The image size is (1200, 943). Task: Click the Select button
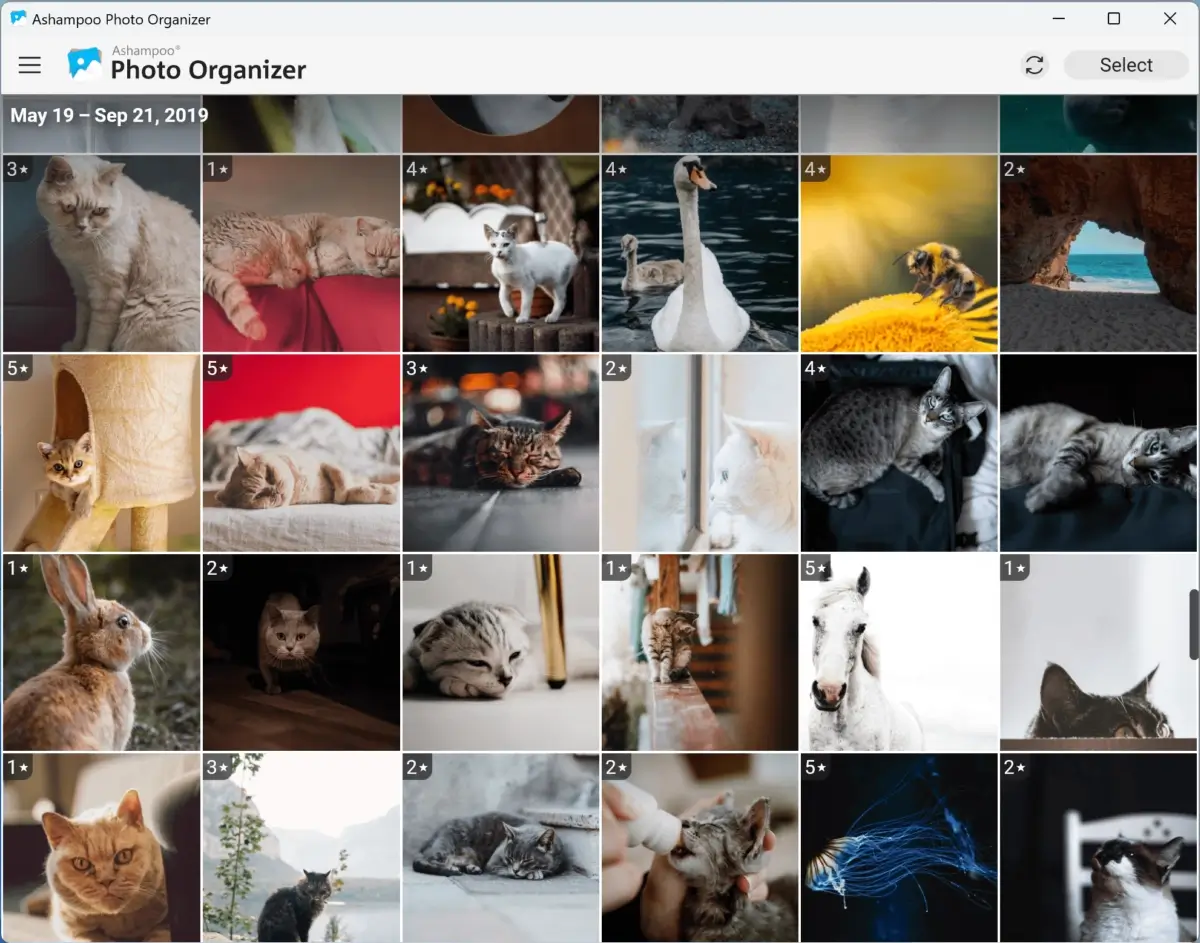point(1126,65)
